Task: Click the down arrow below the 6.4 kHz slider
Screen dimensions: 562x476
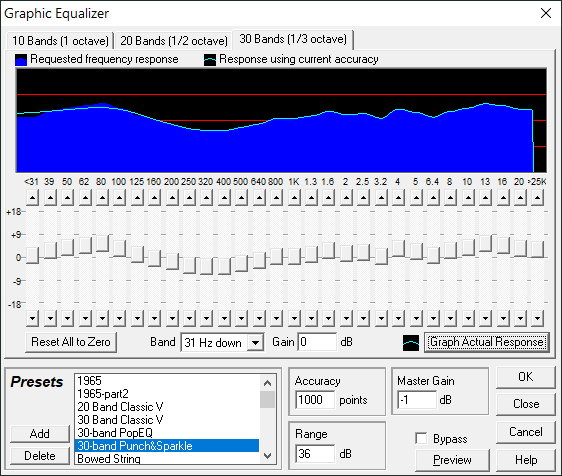Action: pyautogui.click(x=433, y=318)
